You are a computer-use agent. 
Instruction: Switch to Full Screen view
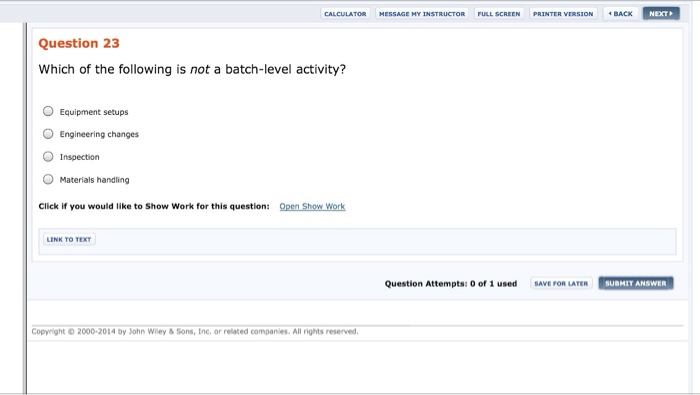tap(499, 14)
